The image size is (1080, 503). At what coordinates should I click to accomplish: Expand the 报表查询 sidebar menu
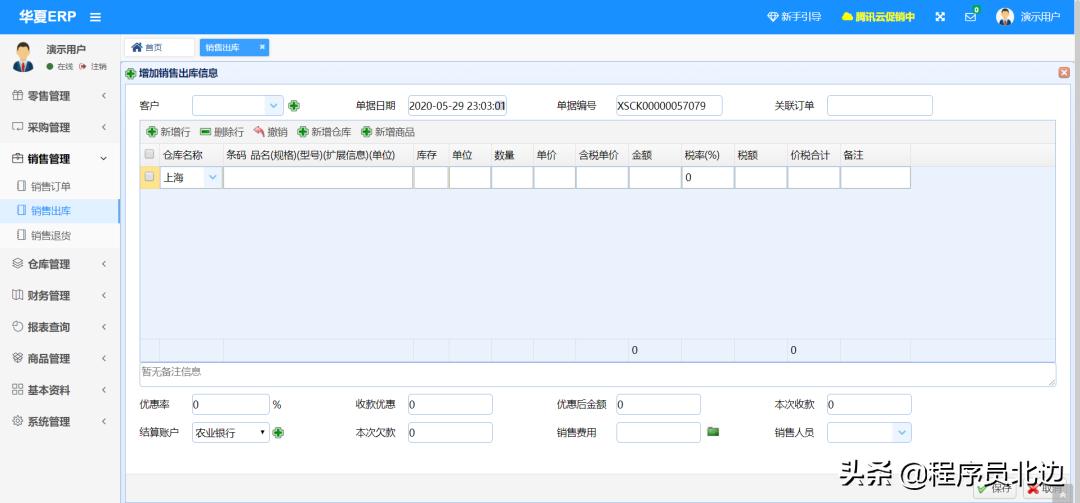point(60,327)
